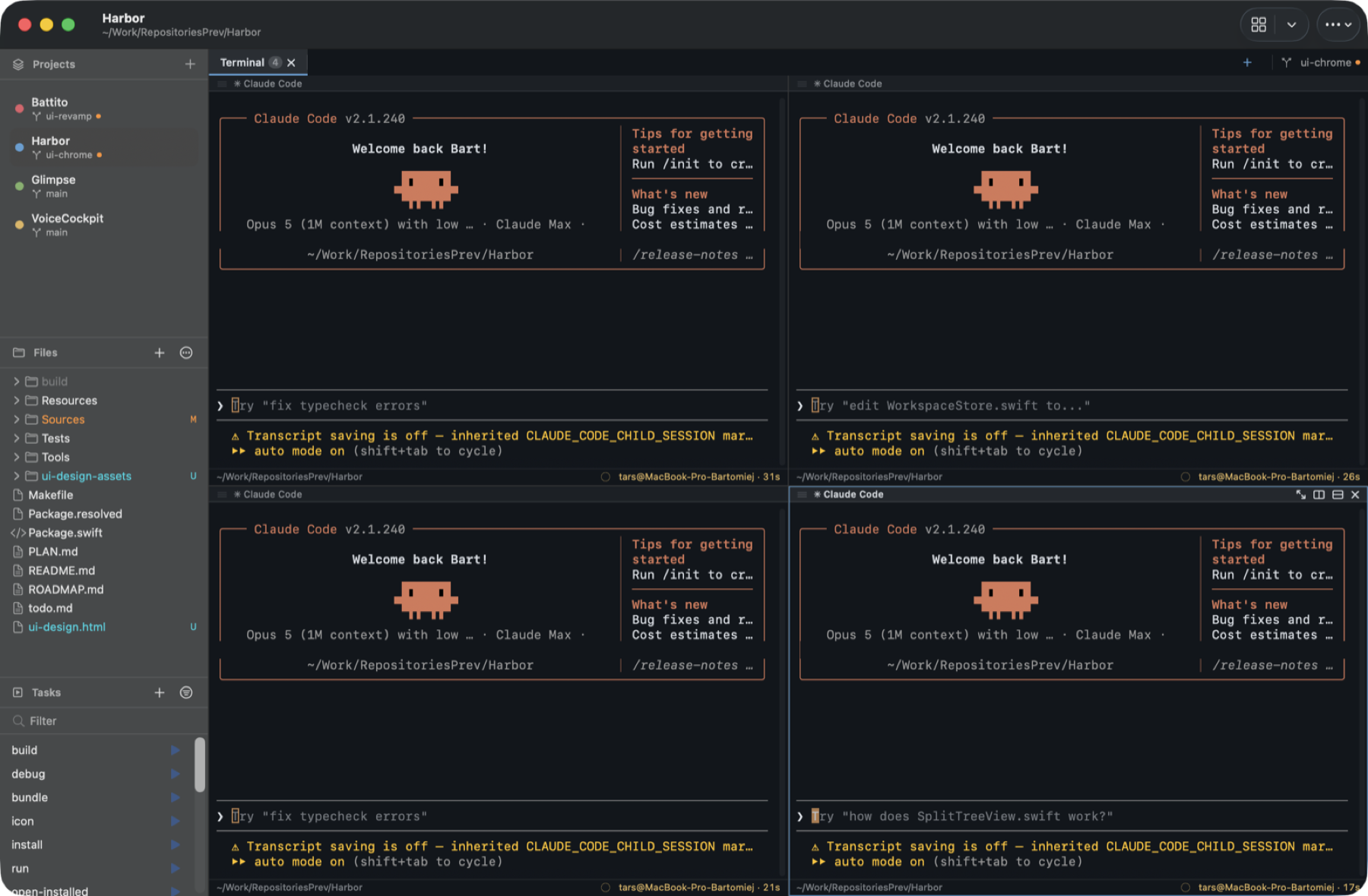Close the focused Claude Code pane
This screenshot has height=896, width=1368.
[1355, 495]
